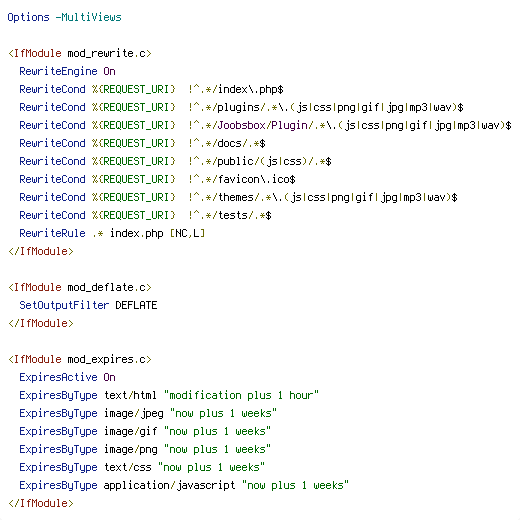This screenshot has height=520, width=520.
Task: Click the image/jpeg expires type text
Action: tap(134, 413)
